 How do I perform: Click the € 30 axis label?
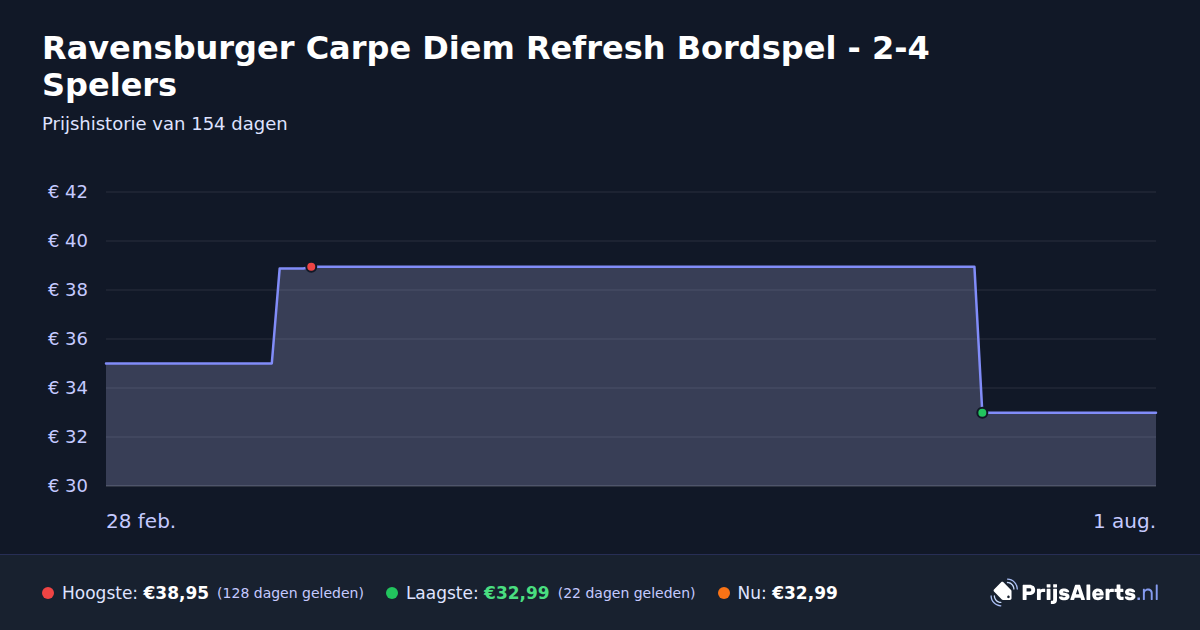click(x=68, y=486)
